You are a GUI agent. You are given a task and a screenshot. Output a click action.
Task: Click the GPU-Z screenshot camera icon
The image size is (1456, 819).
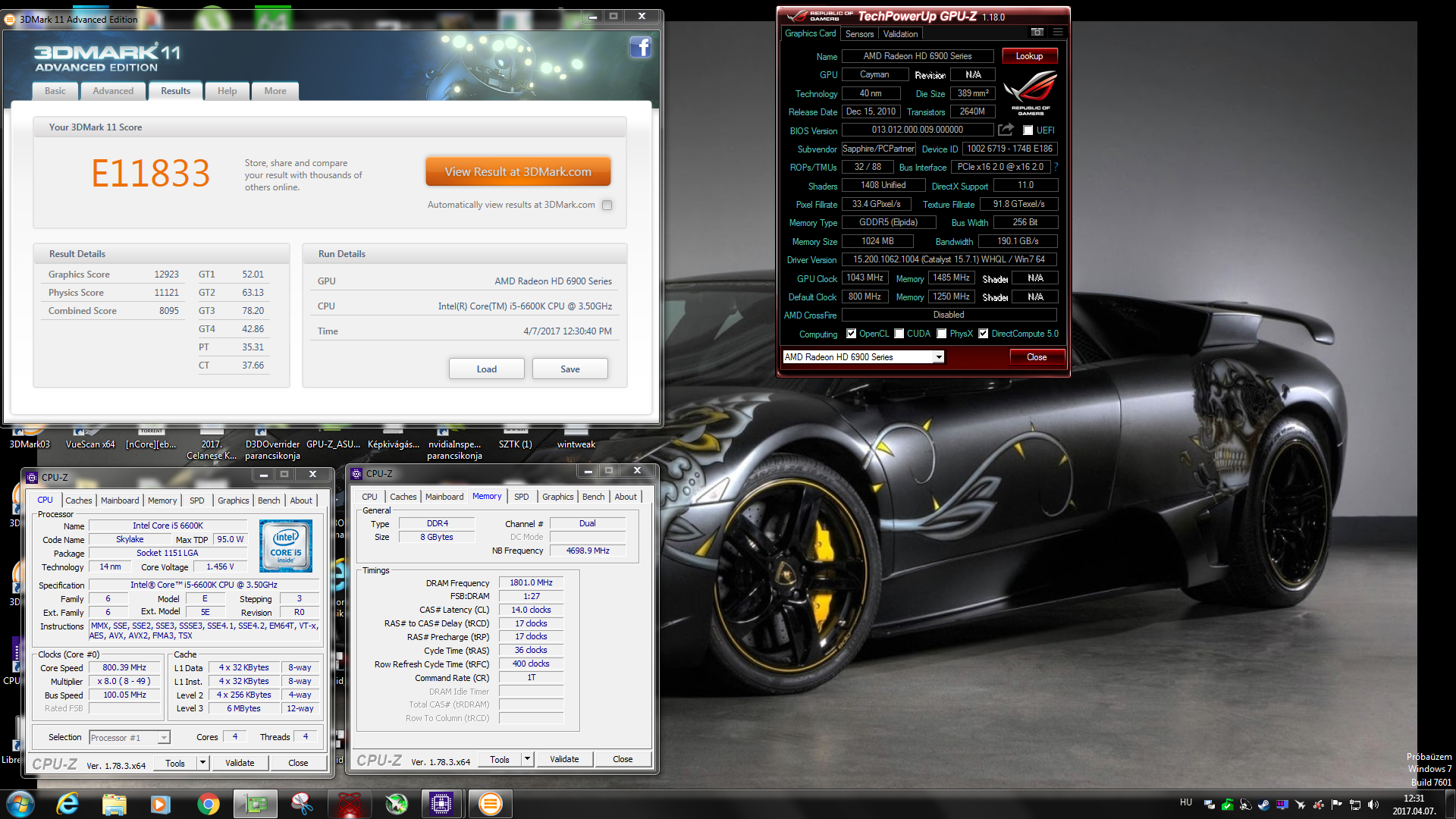pos(1037,32)
